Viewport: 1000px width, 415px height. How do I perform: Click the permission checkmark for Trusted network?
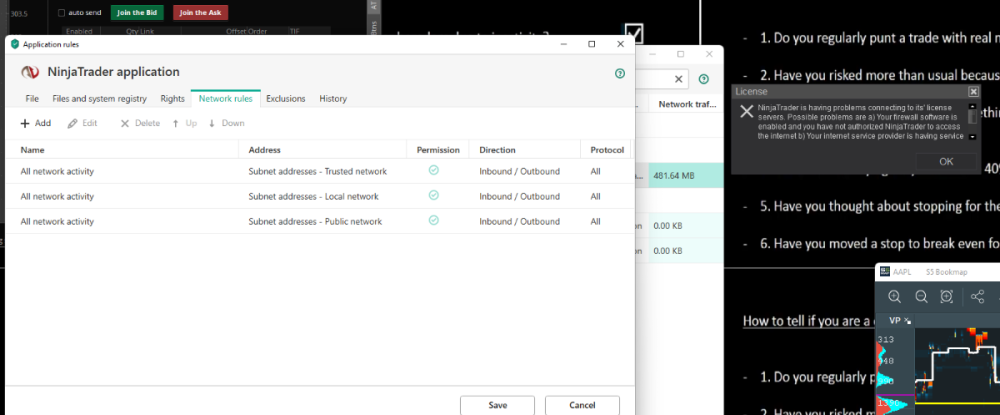tap(433, 171)
